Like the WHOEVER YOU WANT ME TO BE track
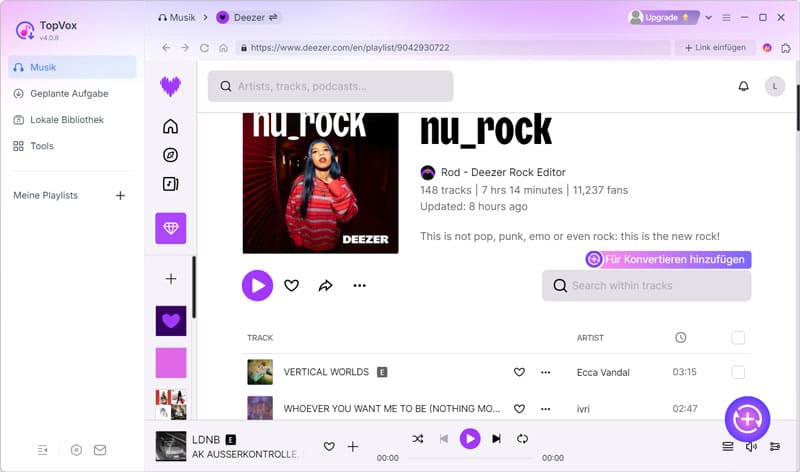This screenshot has width=800, height=472. [x=519, y=409]
